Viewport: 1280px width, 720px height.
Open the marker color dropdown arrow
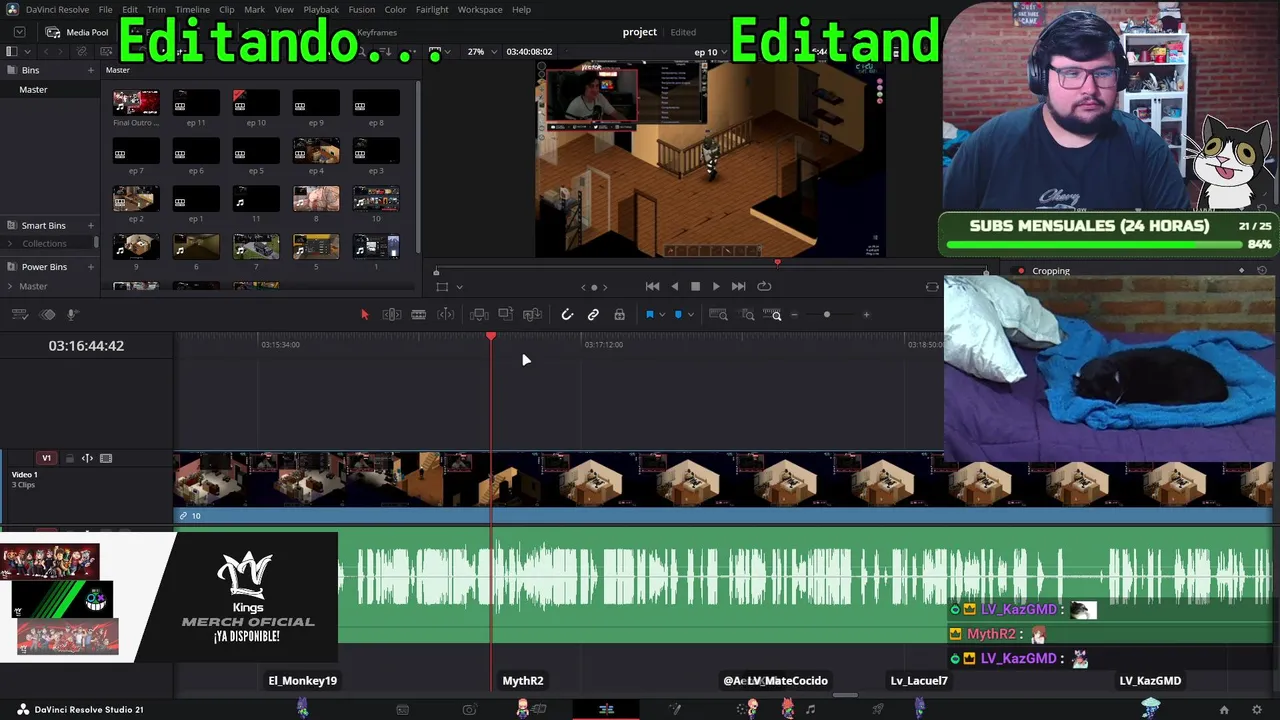(690, 315)
